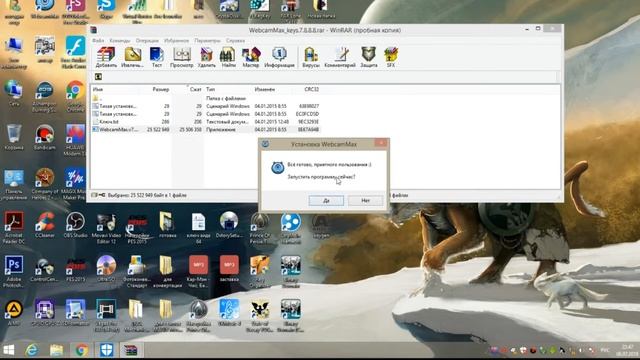Sort by the Изменён column header
Viewport: 640px width, 360px height.
tap(264, 89)
